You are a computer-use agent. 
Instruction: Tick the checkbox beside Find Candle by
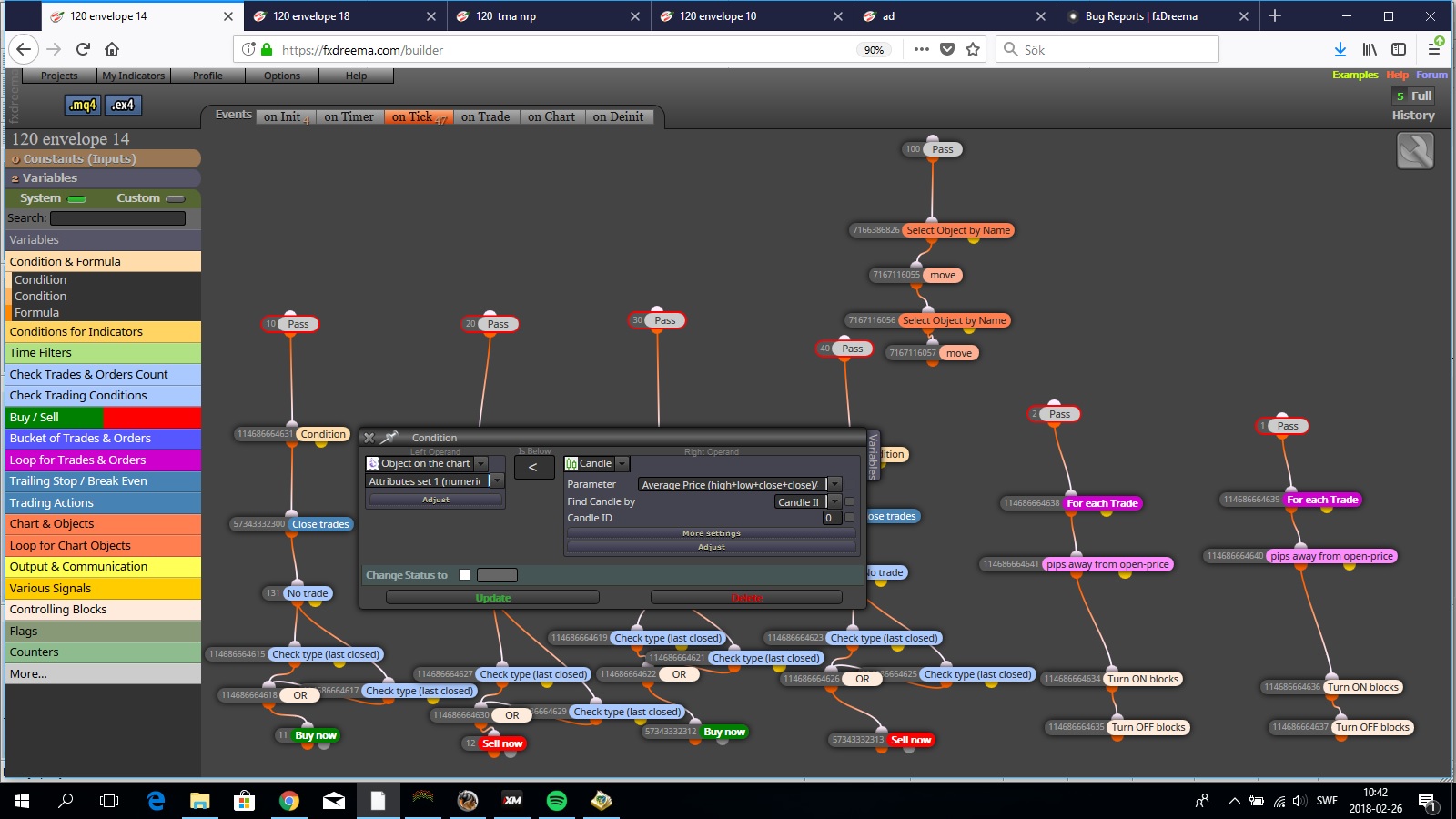pos(849,501)
